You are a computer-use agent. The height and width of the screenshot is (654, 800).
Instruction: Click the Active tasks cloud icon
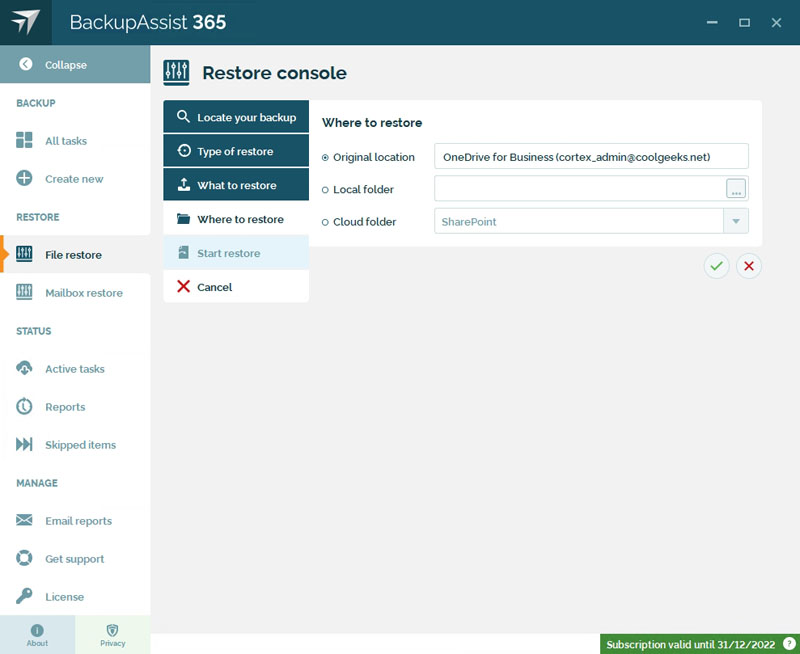click(x=24, y=368)
